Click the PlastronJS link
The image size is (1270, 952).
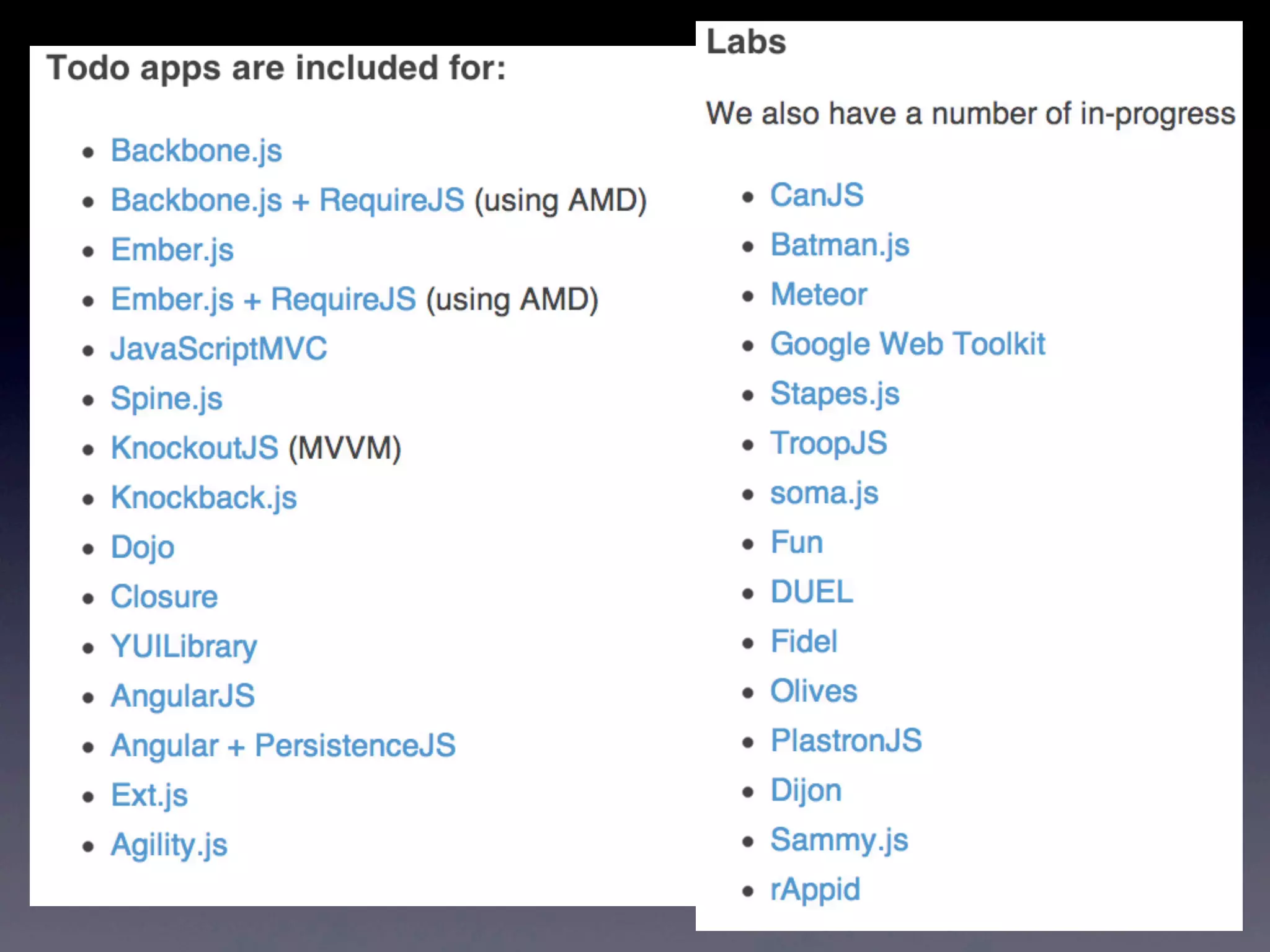click(x=845, y=741)
